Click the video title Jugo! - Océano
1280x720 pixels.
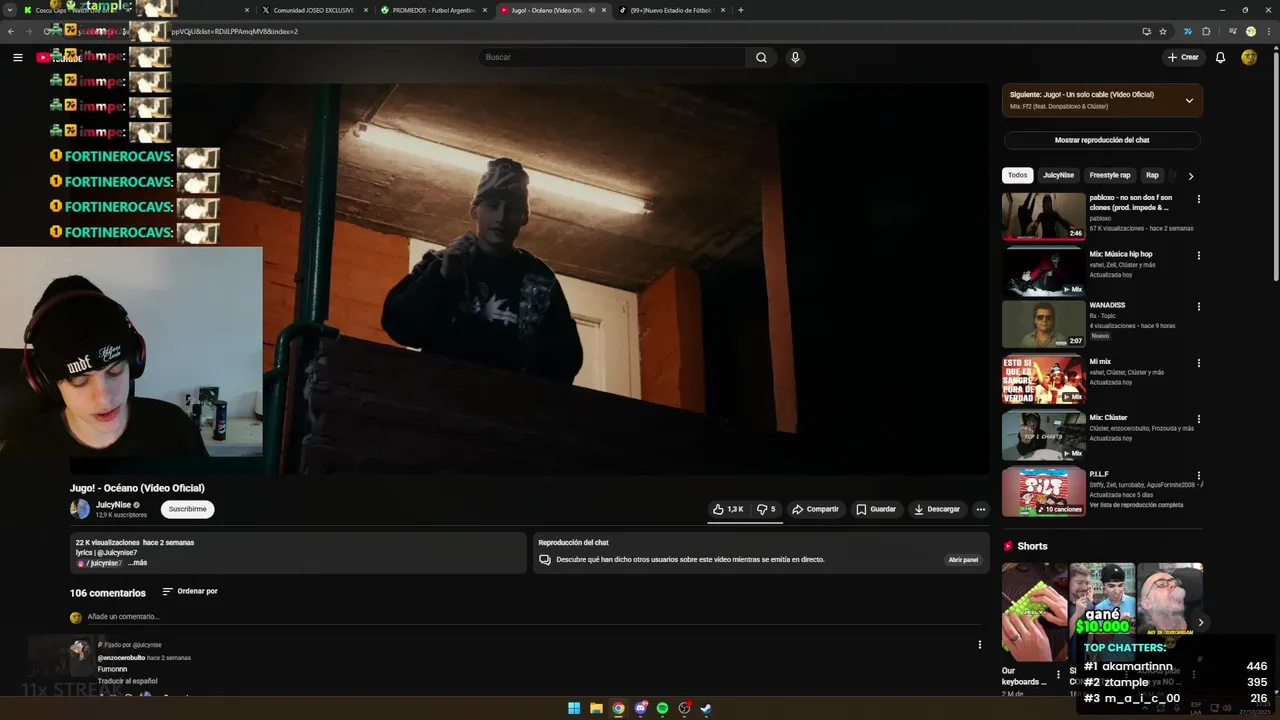[x=137, y=488]
